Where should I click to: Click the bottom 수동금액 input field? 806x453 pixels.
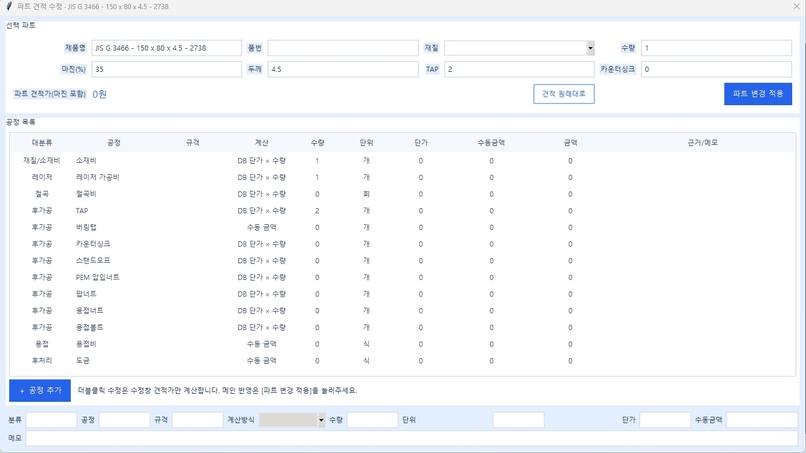coord(762,420)
